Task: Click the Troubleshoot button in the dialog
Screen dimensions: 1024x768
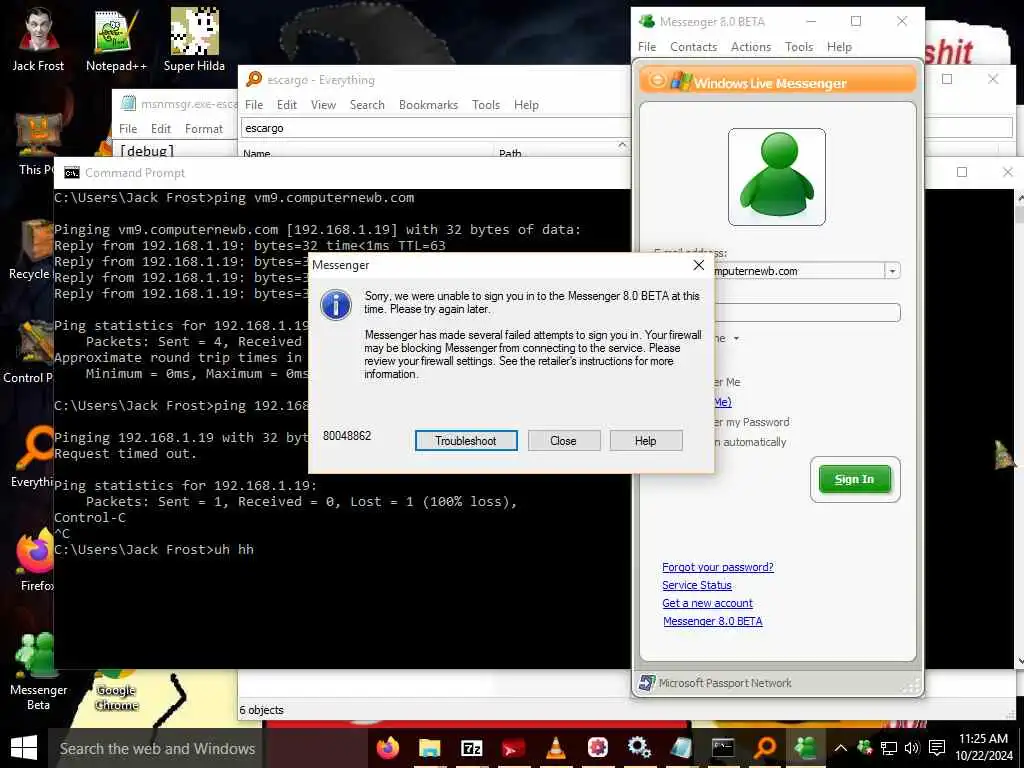Action: pos(466,441)
